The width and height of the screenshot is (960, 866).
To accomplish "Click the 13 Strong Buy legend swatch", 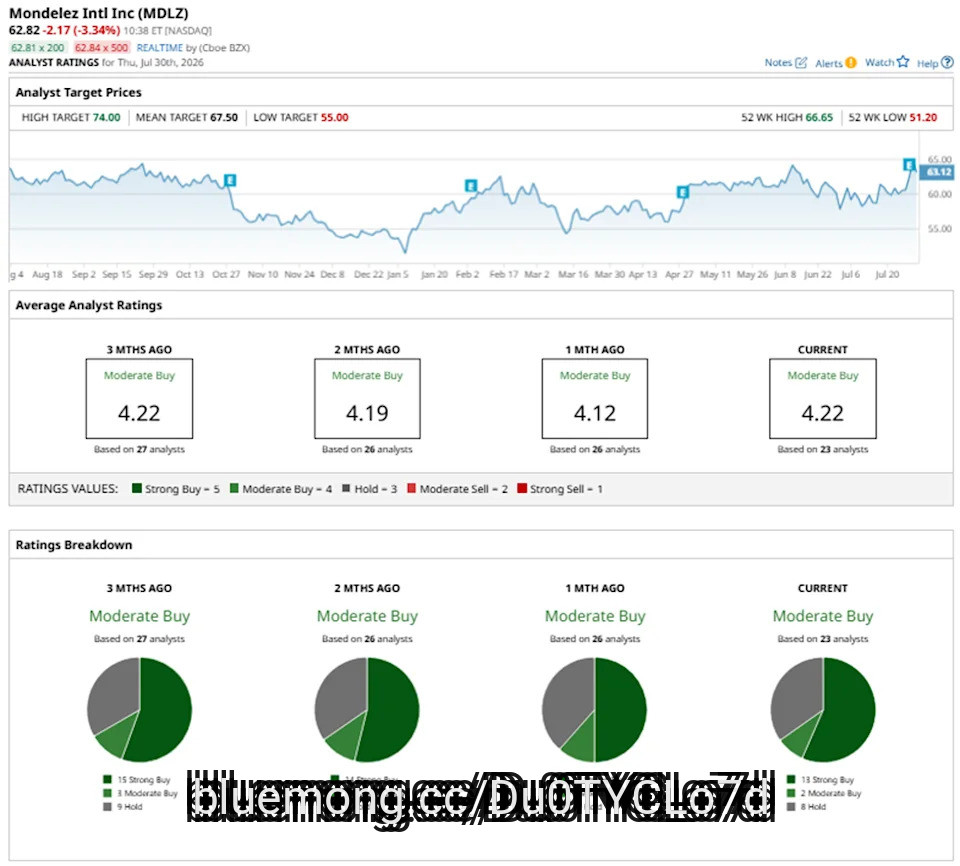I will point(791,780).
